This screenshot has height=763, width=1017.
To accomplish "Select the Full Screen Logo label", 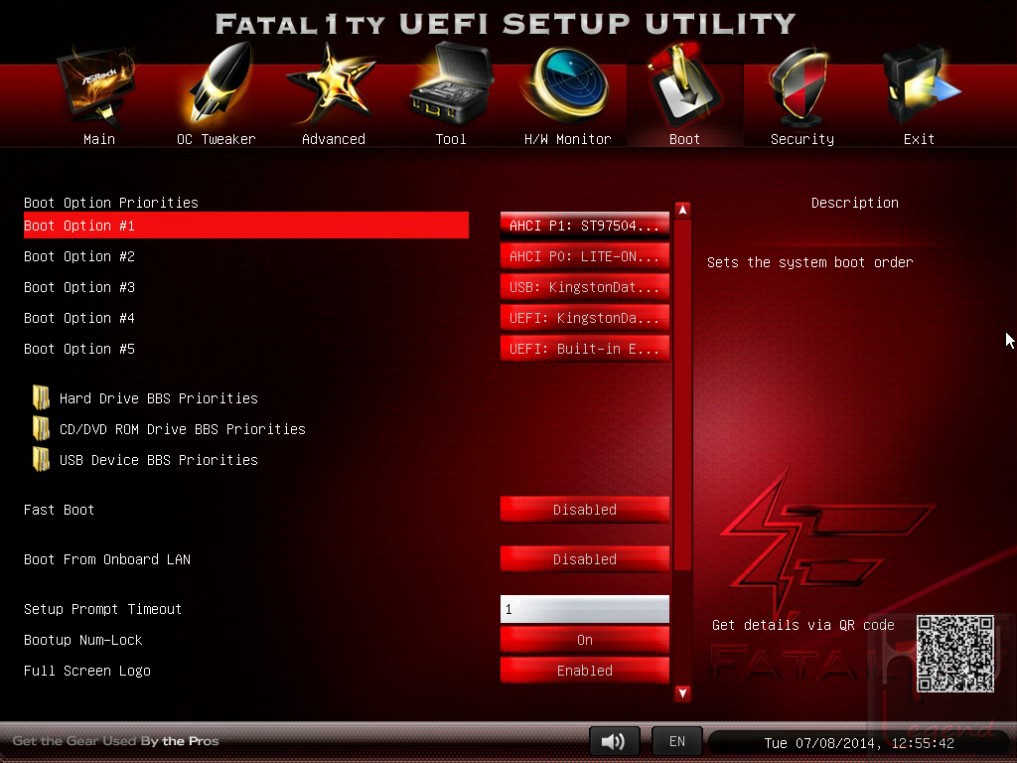I will pos(87,670).
